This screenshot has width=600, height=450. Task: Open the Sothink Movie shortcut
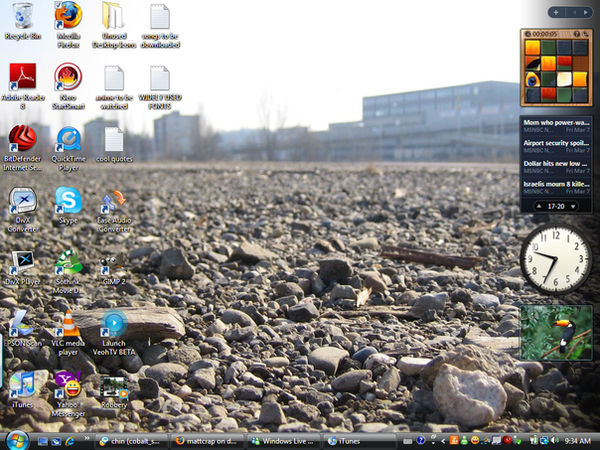coord(68,272)
